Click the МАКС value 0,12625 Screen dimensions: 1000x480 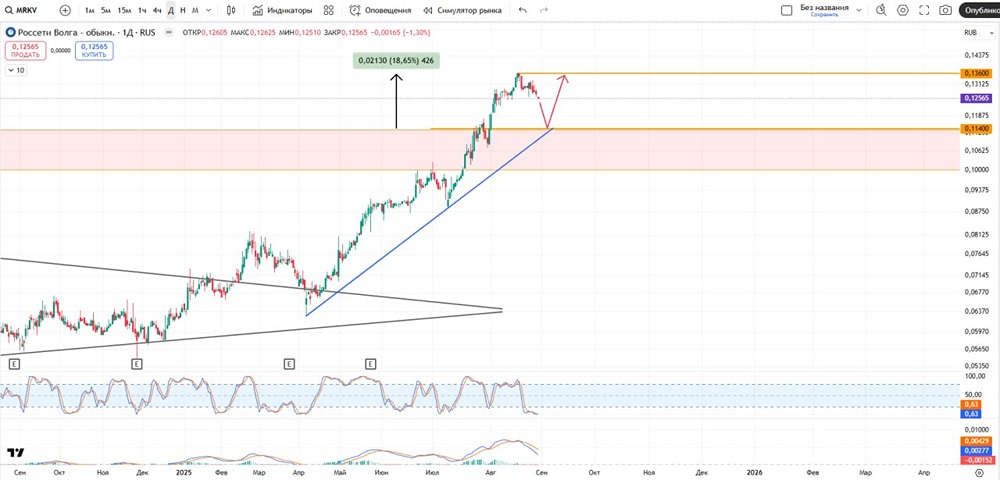click(x=262, y=32)
